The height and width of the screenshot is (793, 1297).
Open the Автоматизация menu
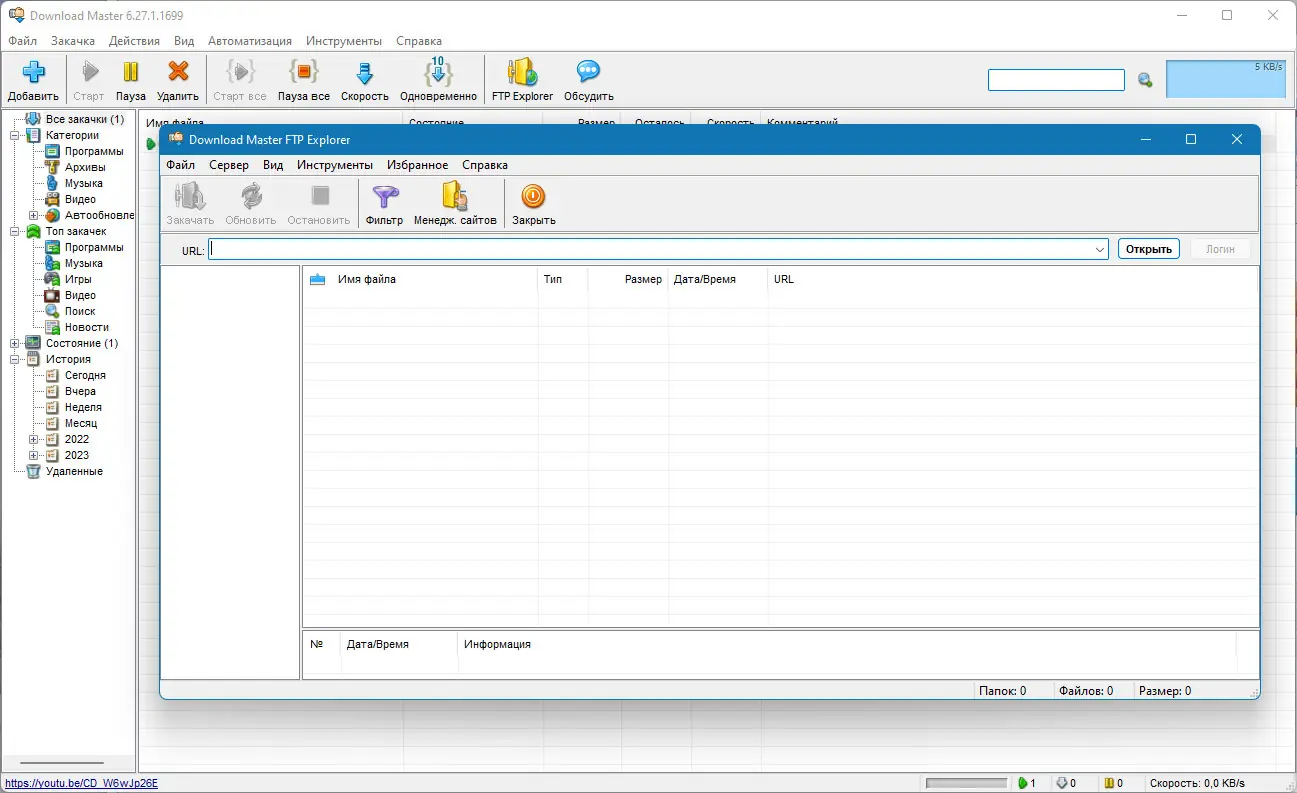250,41
